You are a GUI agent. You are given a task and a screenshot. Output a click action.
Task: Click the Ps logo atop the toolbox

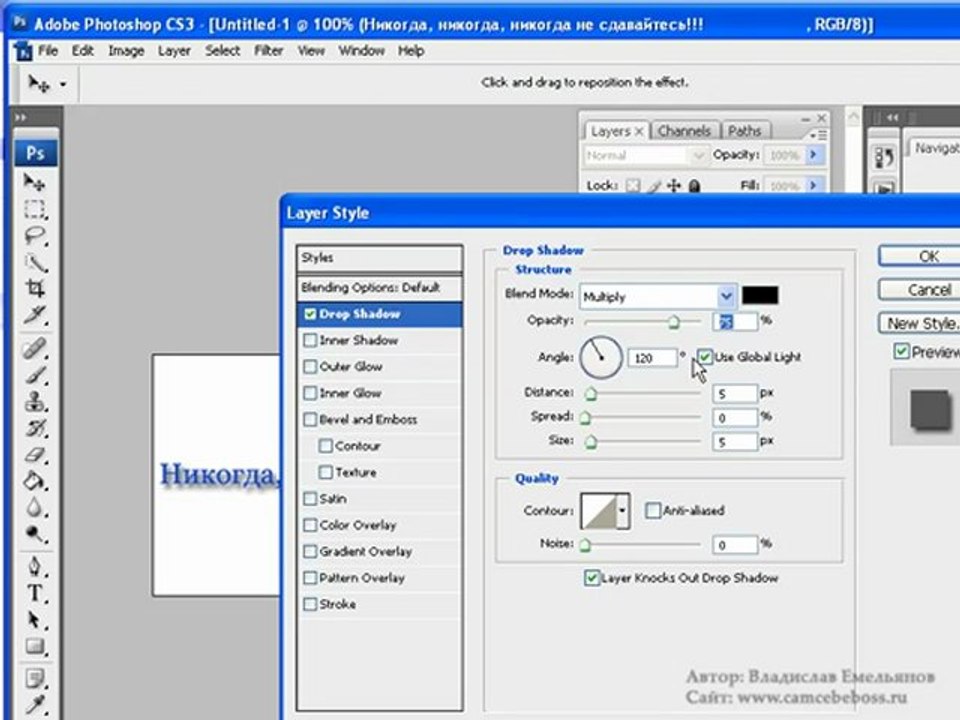pyautogui.click(x=36, y=153)
